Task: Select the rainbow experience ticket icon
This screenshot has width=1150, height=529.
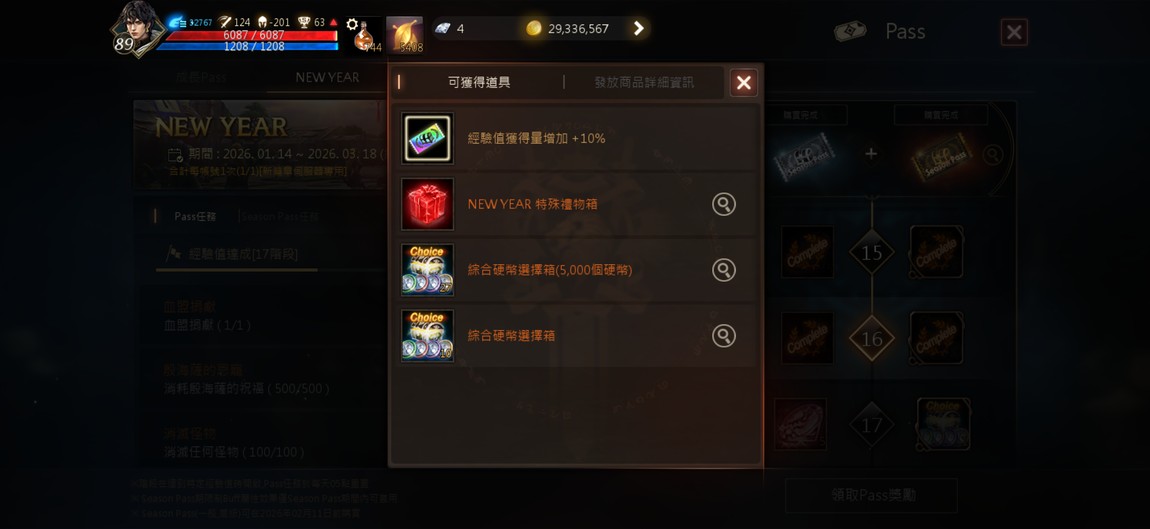Action: pyautogui.click(x=427, y=138)
